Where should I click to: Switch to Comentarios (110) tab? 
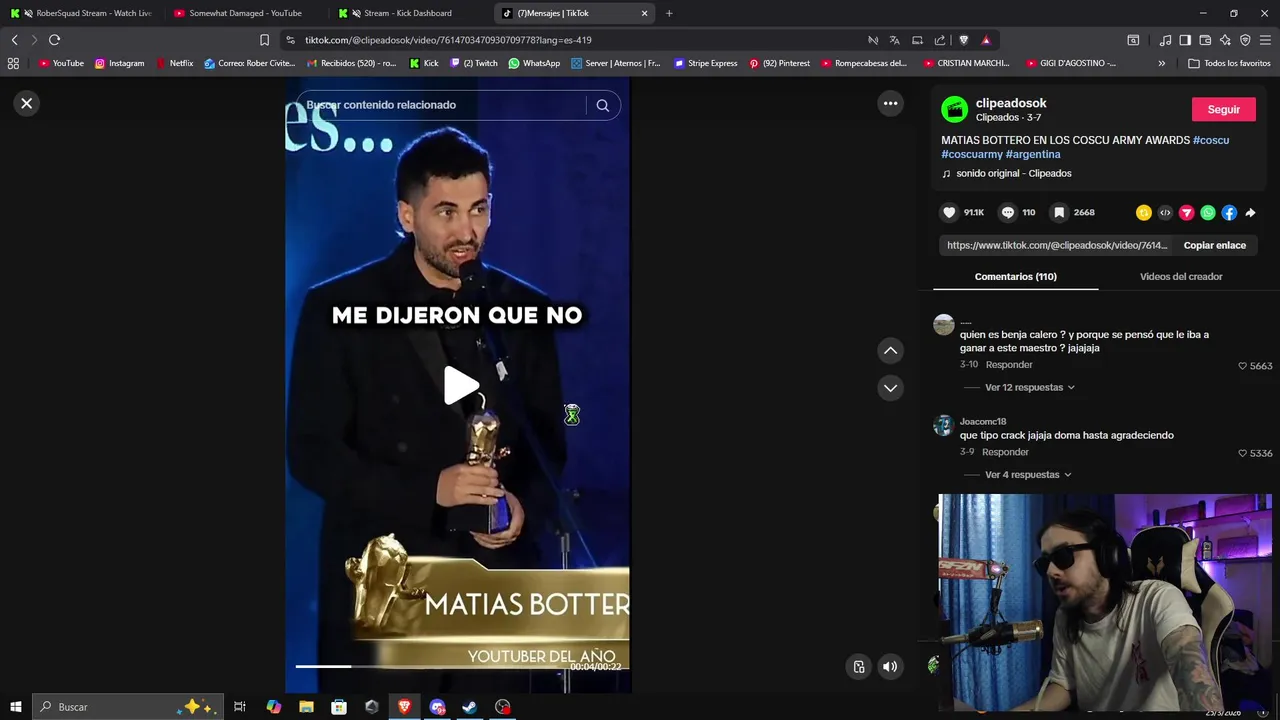[x=1015, y=276]
